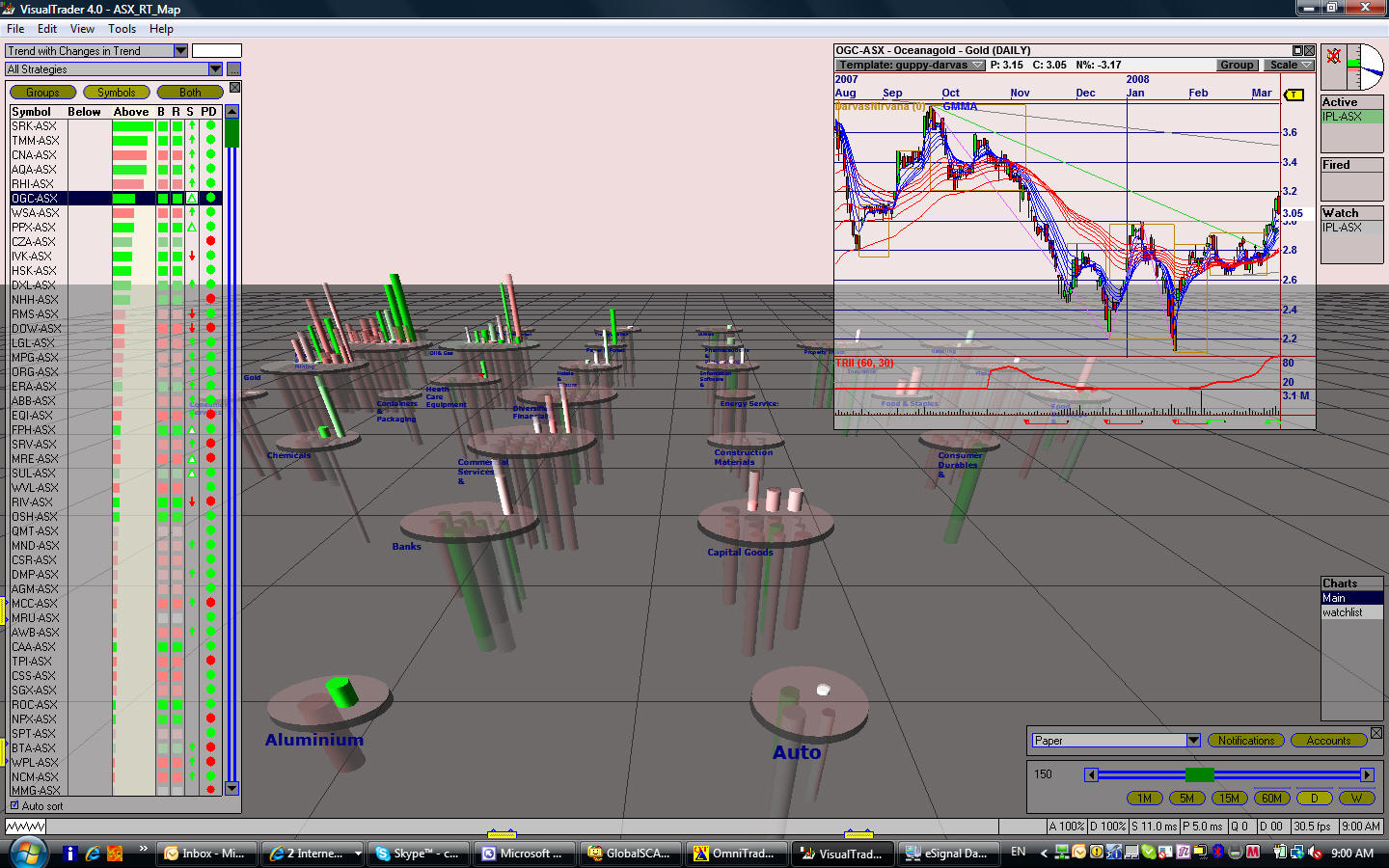Click the symbol list scroll up arrow
This screenshot has width=1389, height=868.
pyautogui.click(x=231, y=112)
